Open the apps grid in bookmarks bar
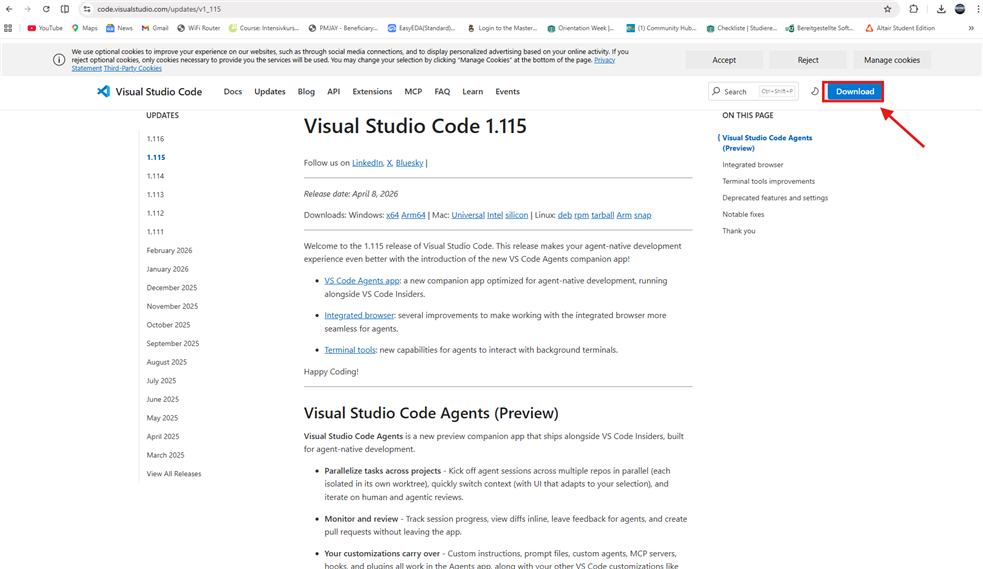 point(8,28)
